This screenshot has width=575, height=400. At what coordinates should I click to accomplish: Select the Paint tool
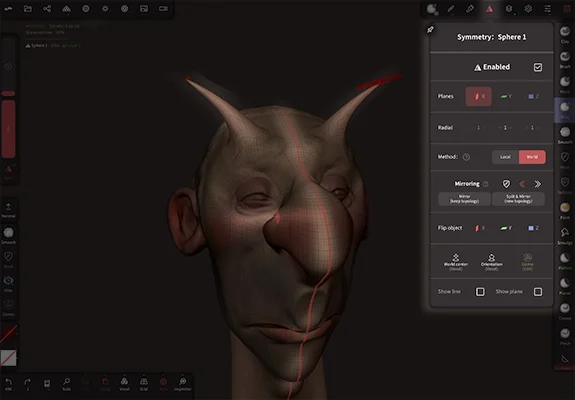[565, 210]
